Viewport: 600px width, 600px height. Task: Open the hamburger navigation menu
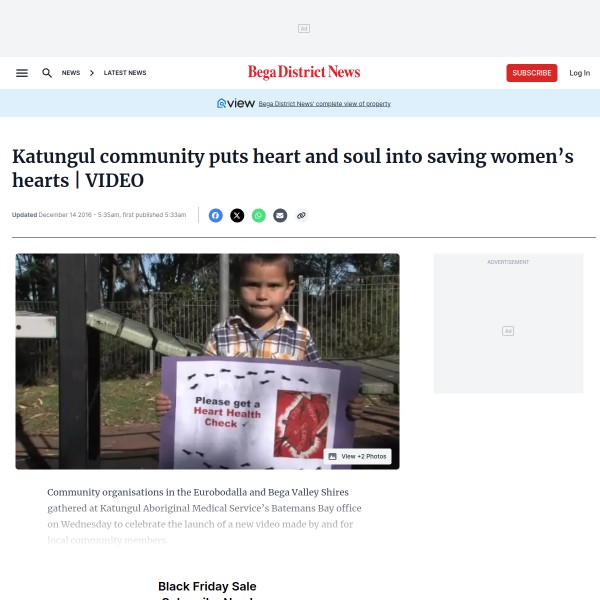pyautogui.click(x=22, y=73)
